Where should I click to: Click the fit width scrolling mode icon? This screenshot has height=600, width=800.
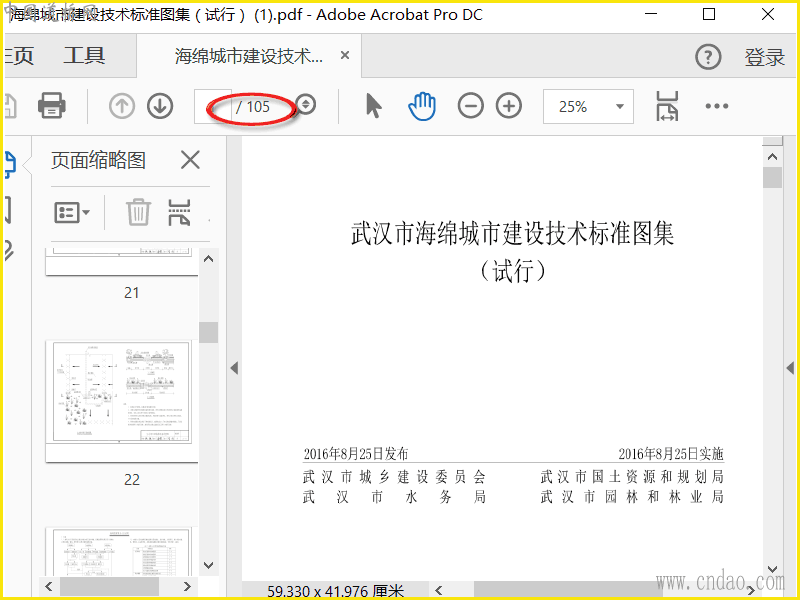666,106
